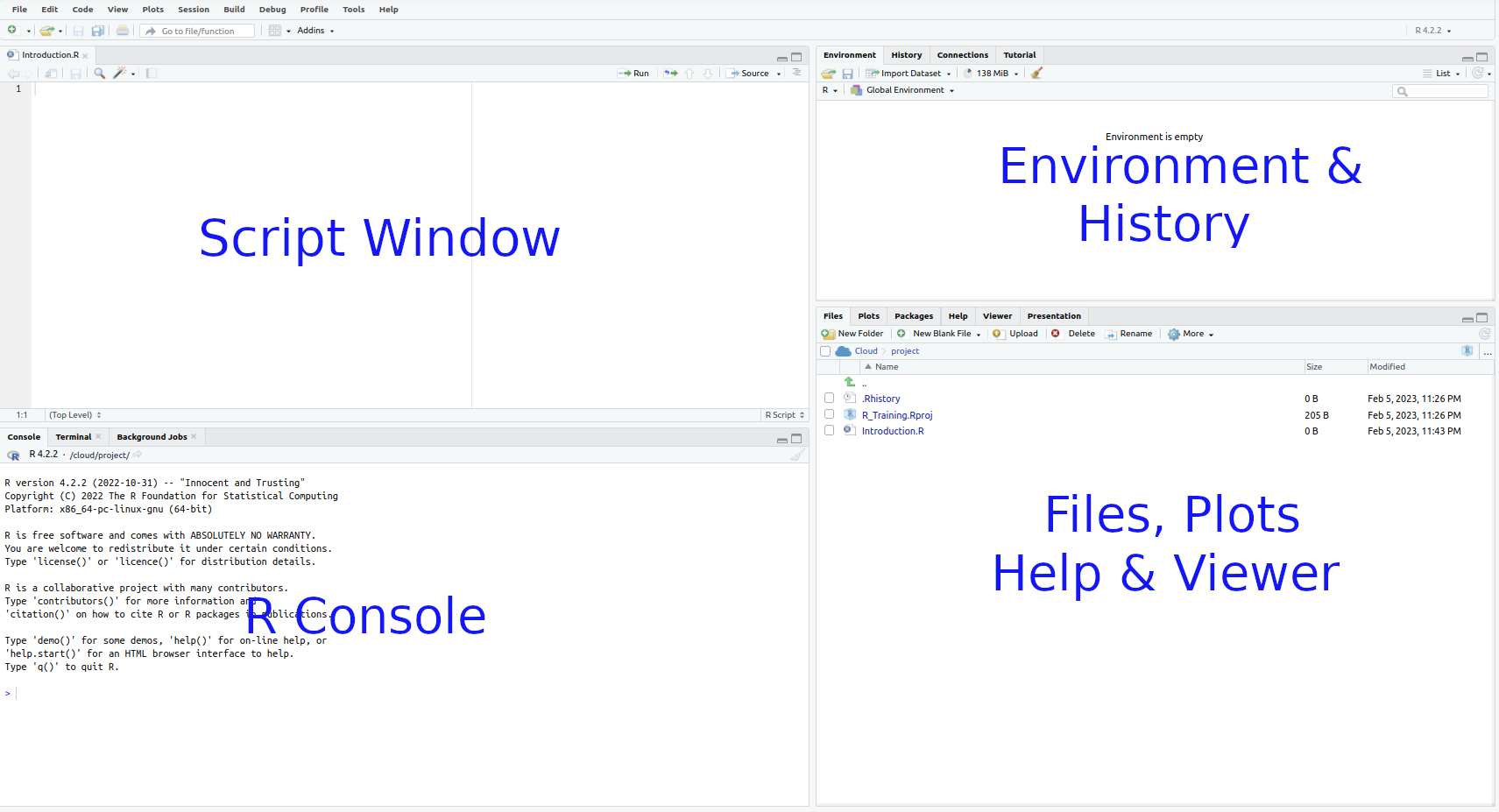Switch to the History tab

[906, 55]
